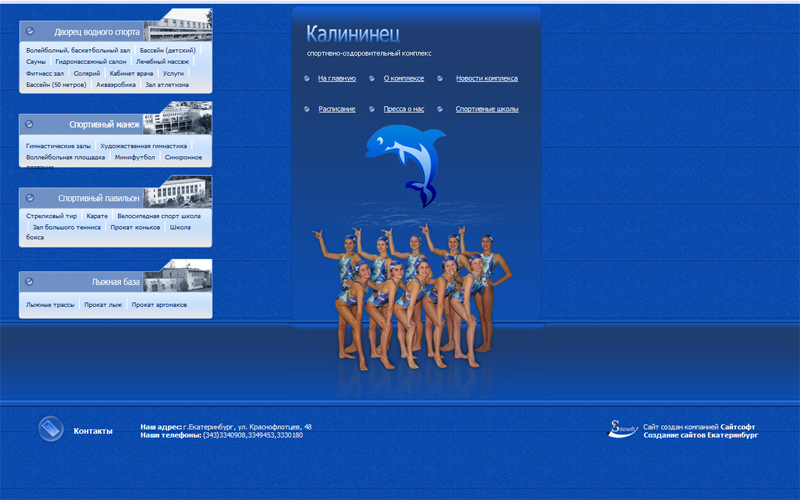This screenshot has width=800, height=500.
Task: Click the спортивно-оздоровительный комплекс subtitle
Action: tap(369, 53)
